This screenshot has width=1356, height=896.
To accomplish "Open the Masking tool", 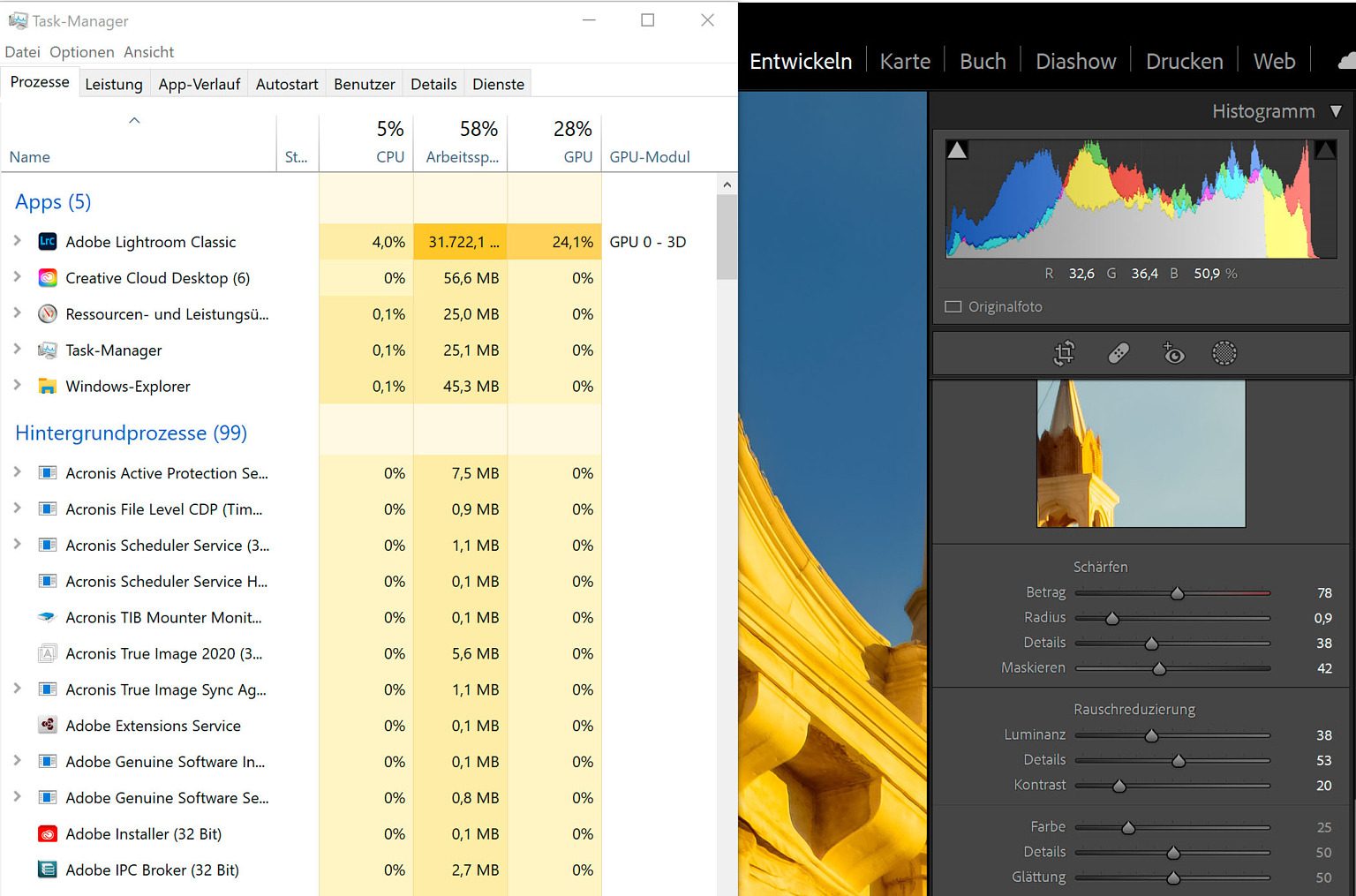I will coord(1224,354).
